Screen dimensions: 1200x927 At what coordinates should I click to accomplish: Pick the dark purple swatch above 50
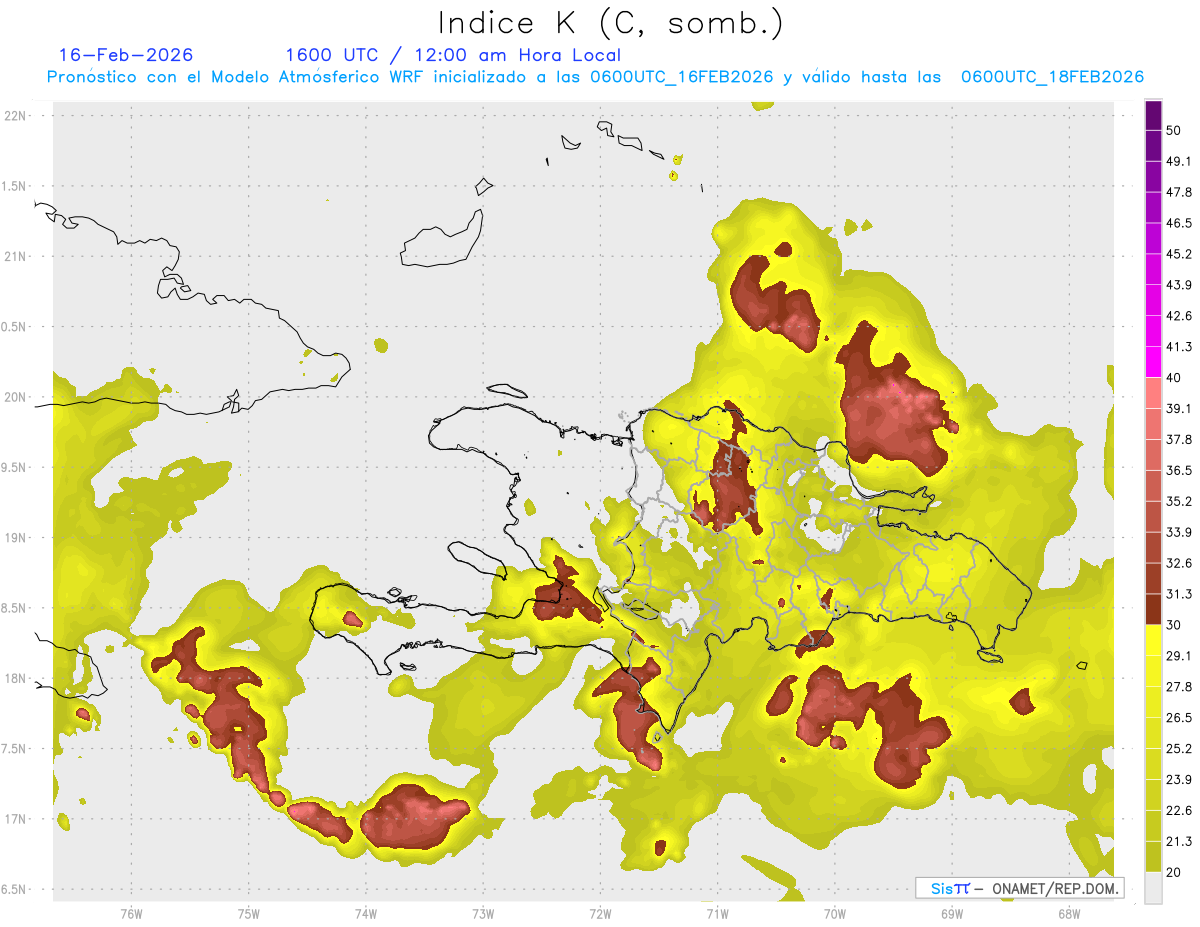[x=1153, y=115]
